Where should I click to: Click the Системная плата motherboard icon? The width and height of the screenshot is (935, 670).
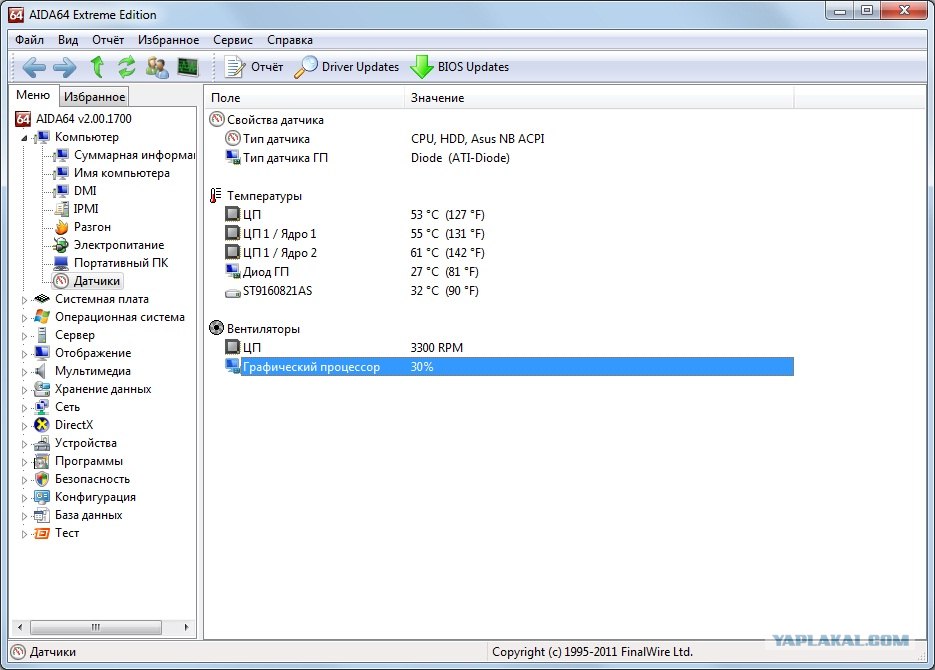coord(42,299)
